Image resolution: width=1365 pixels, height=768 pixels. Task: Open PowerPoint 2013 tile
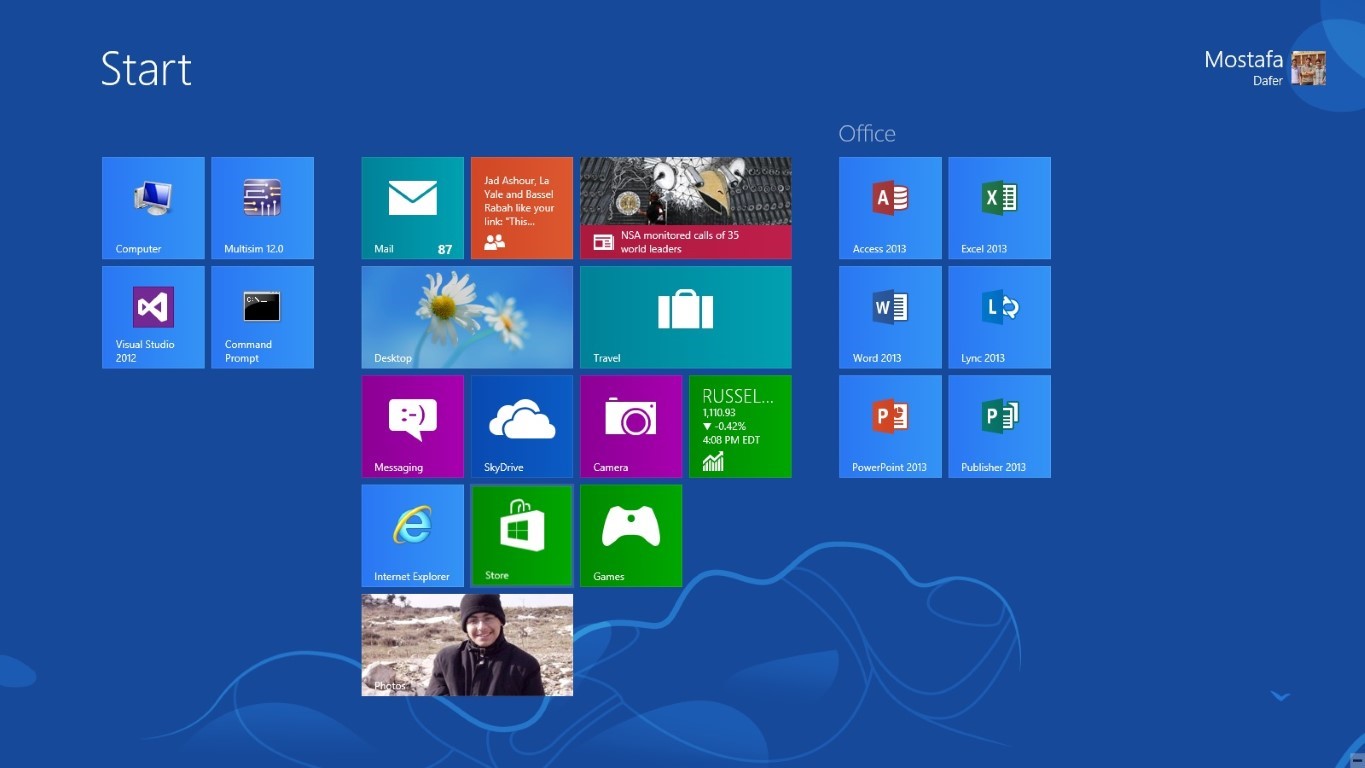tap(890, 426)
